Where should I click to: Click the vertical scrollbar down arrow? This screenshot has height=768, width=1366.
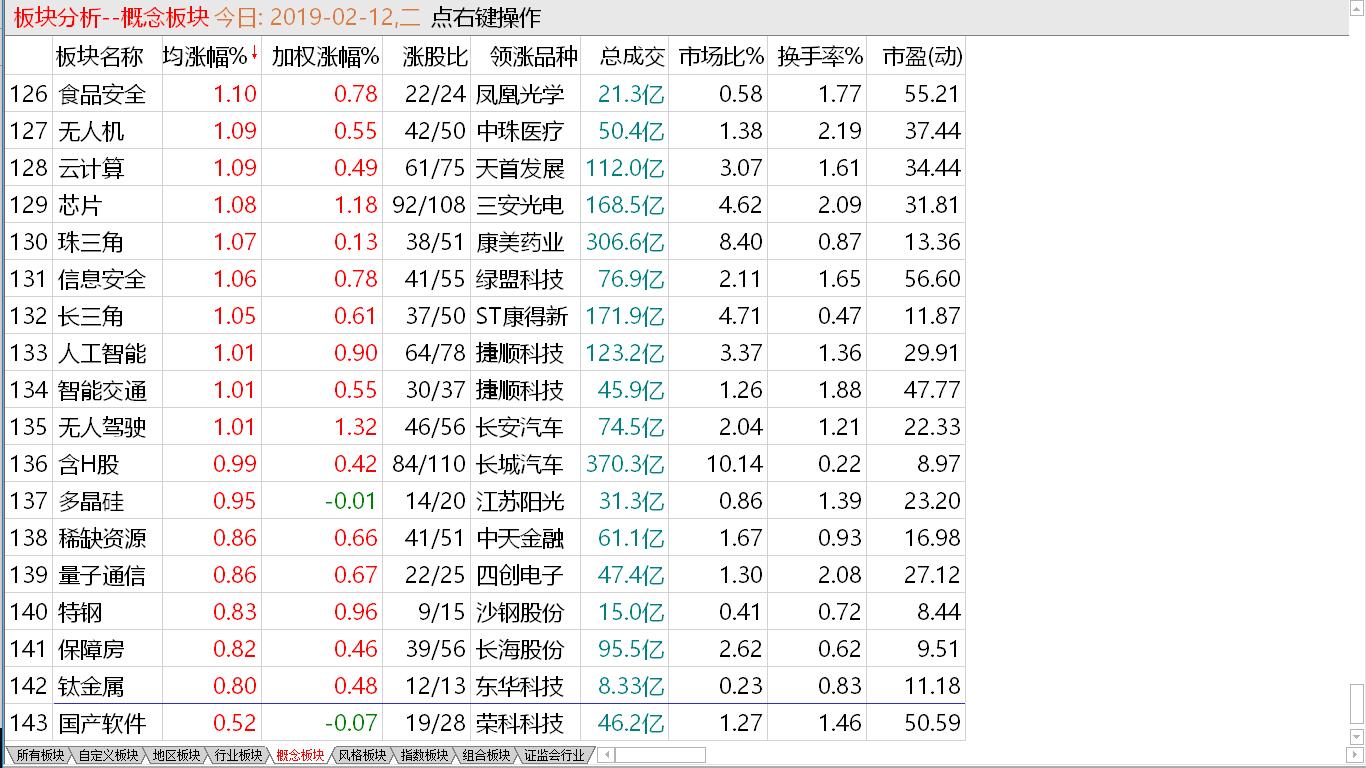(x=1357, y=738)
